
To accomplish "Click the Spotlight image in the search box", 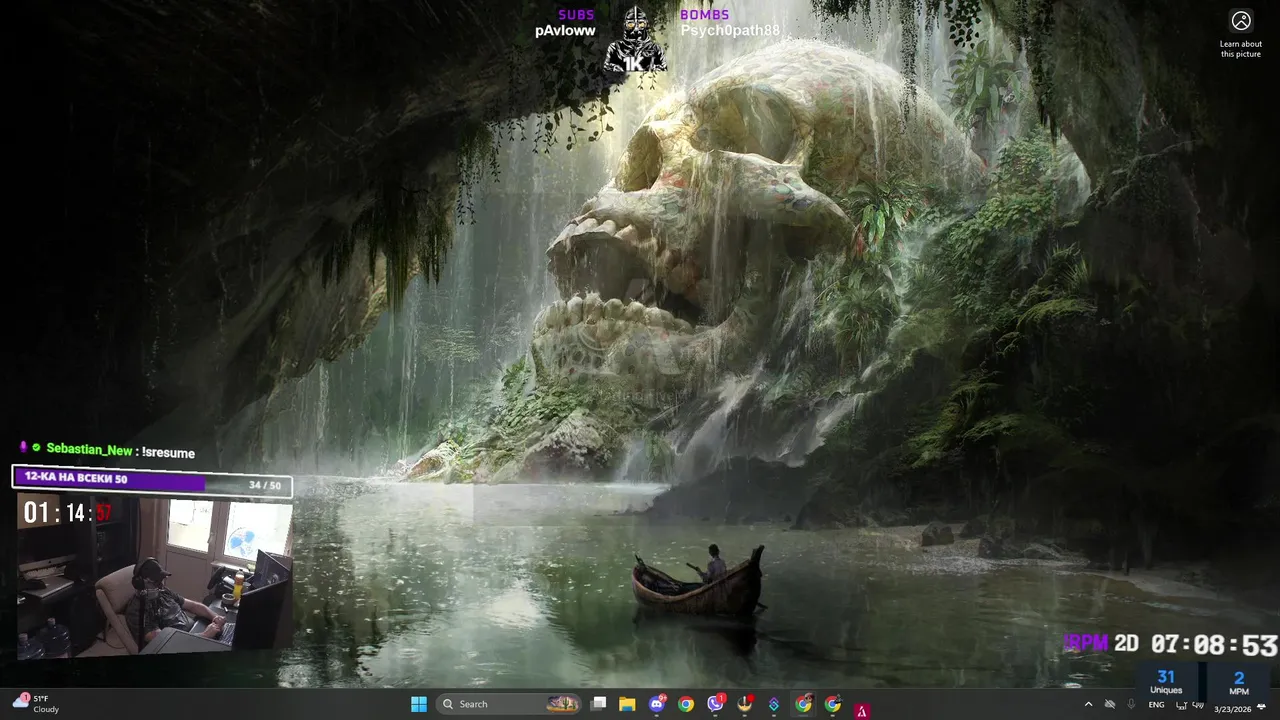I will (x=562, y=704).
